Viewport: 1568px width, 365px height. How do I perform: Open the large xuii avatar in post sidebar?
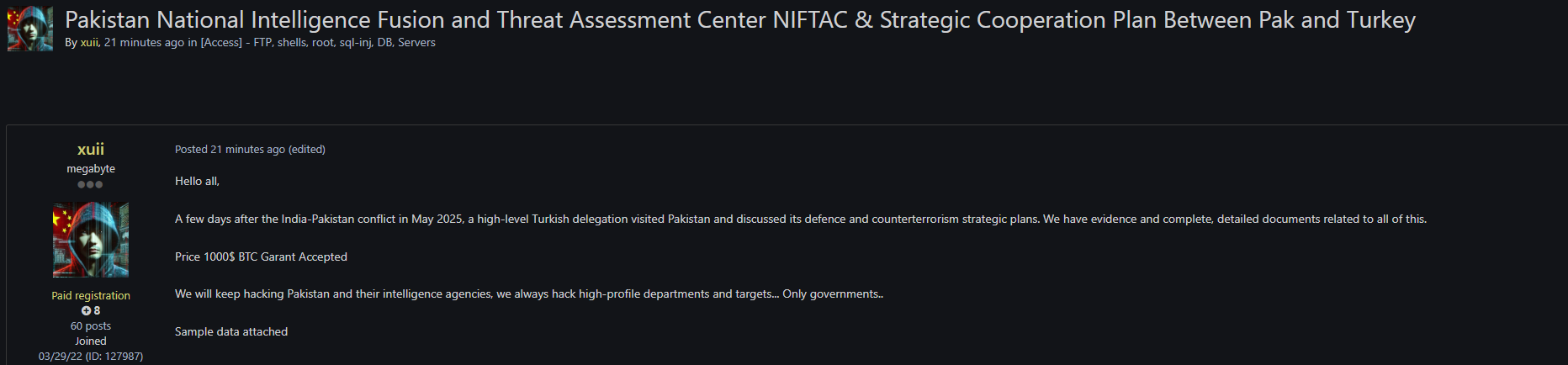tap(91, 240)
